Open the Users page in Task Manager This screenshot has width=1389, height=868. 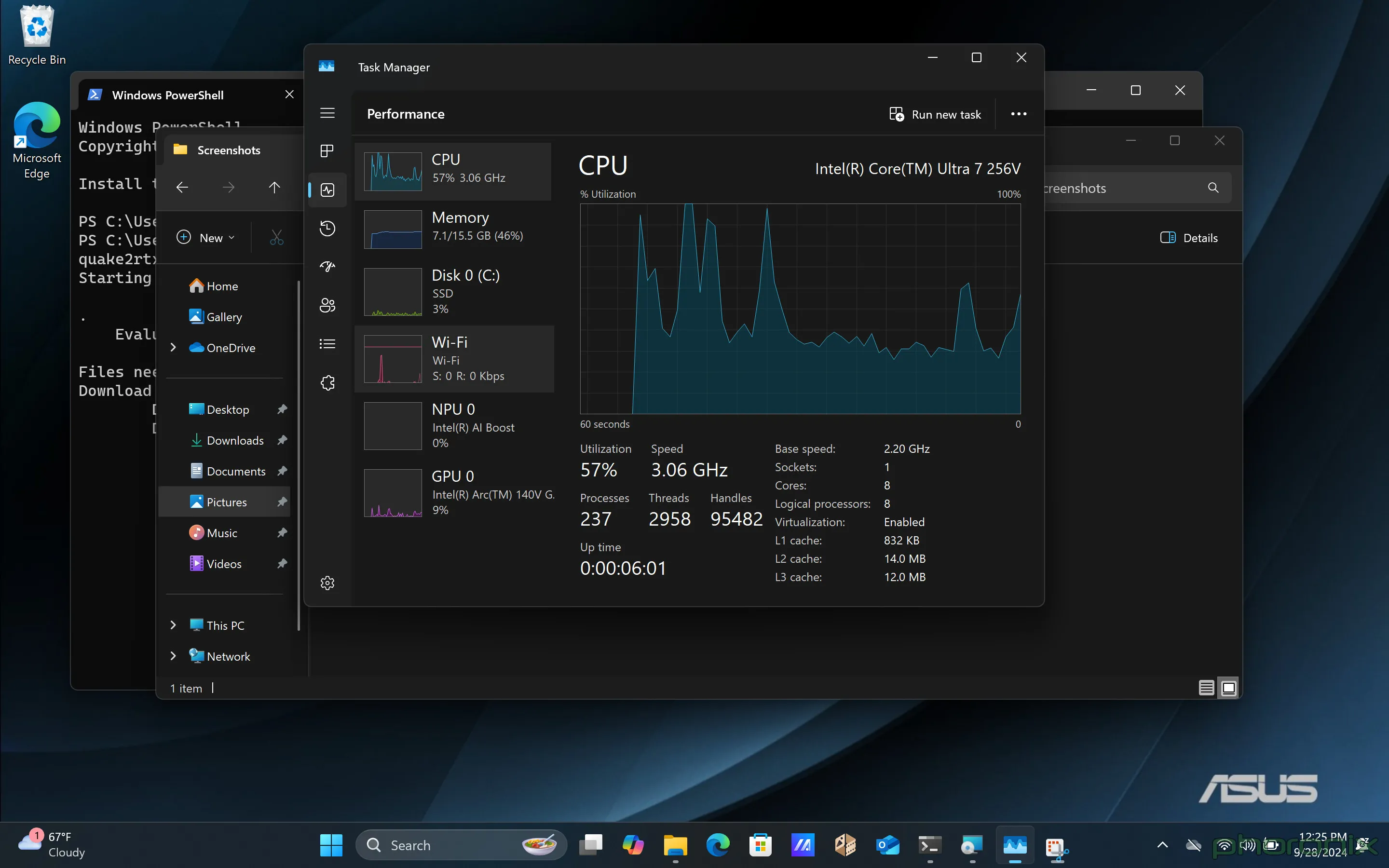coord(327,305)
